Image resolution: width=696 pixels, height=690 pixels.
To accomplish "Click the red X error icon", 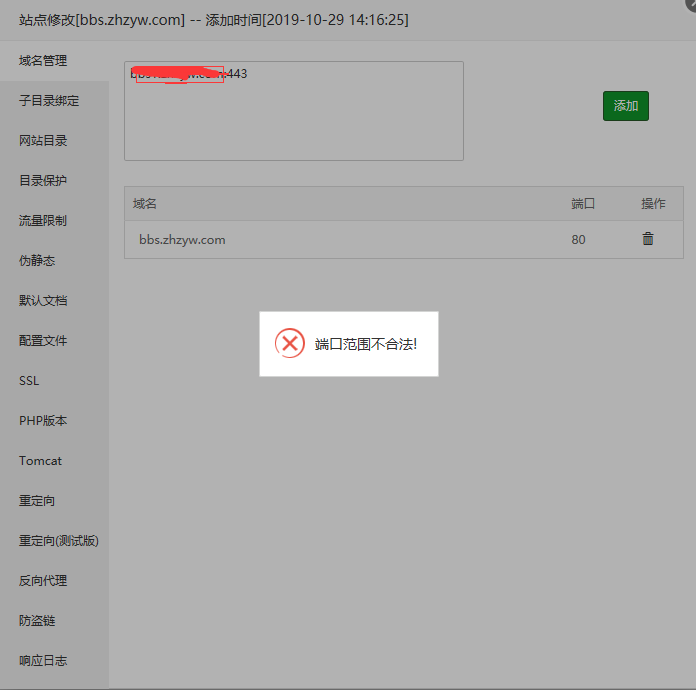I will tap(290, 343).
